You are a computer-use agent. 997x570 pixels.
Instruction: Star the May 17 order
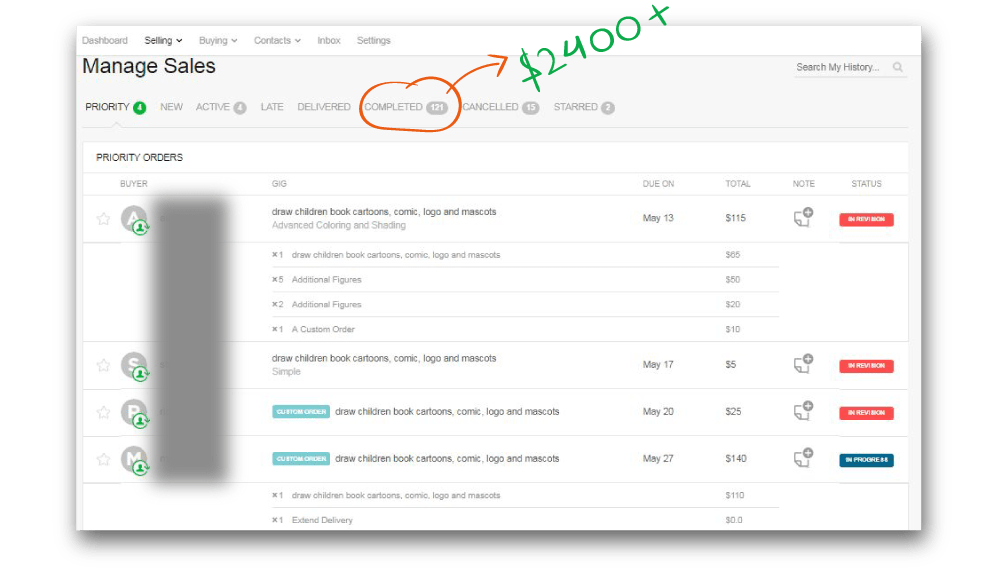pyautogui.click(x=103, y=365)
